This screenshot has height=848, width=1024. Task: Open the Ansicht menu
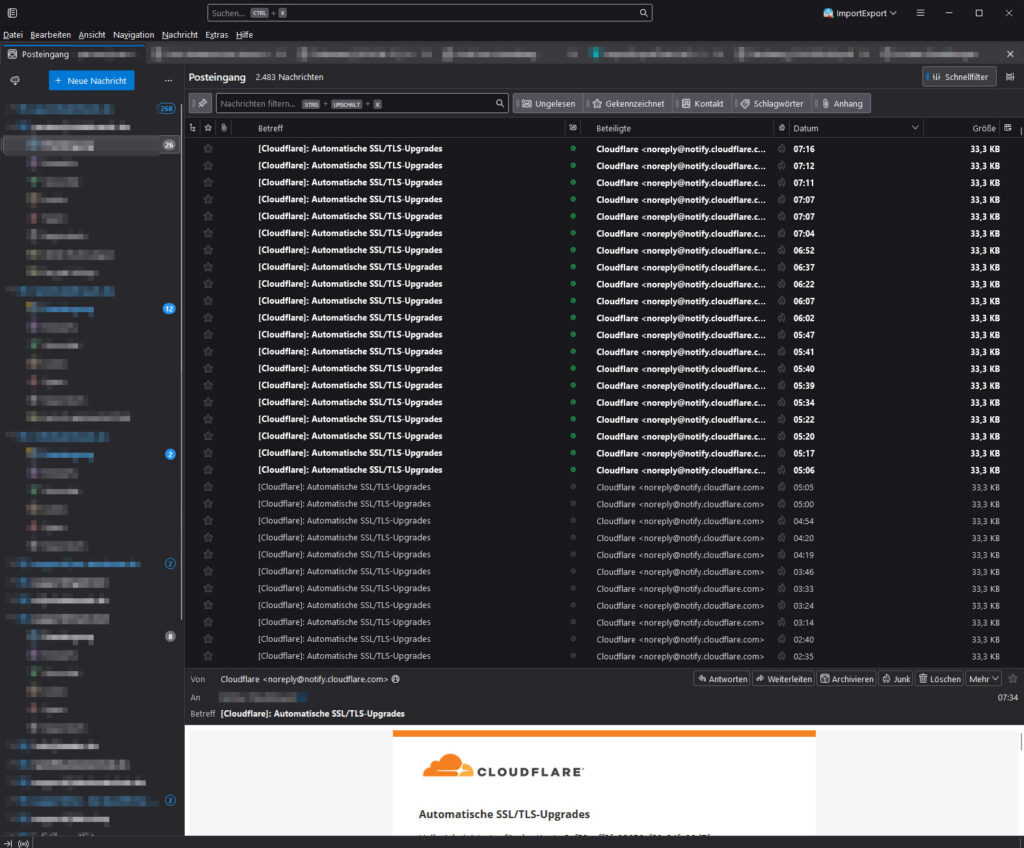[x=92, y=35]
